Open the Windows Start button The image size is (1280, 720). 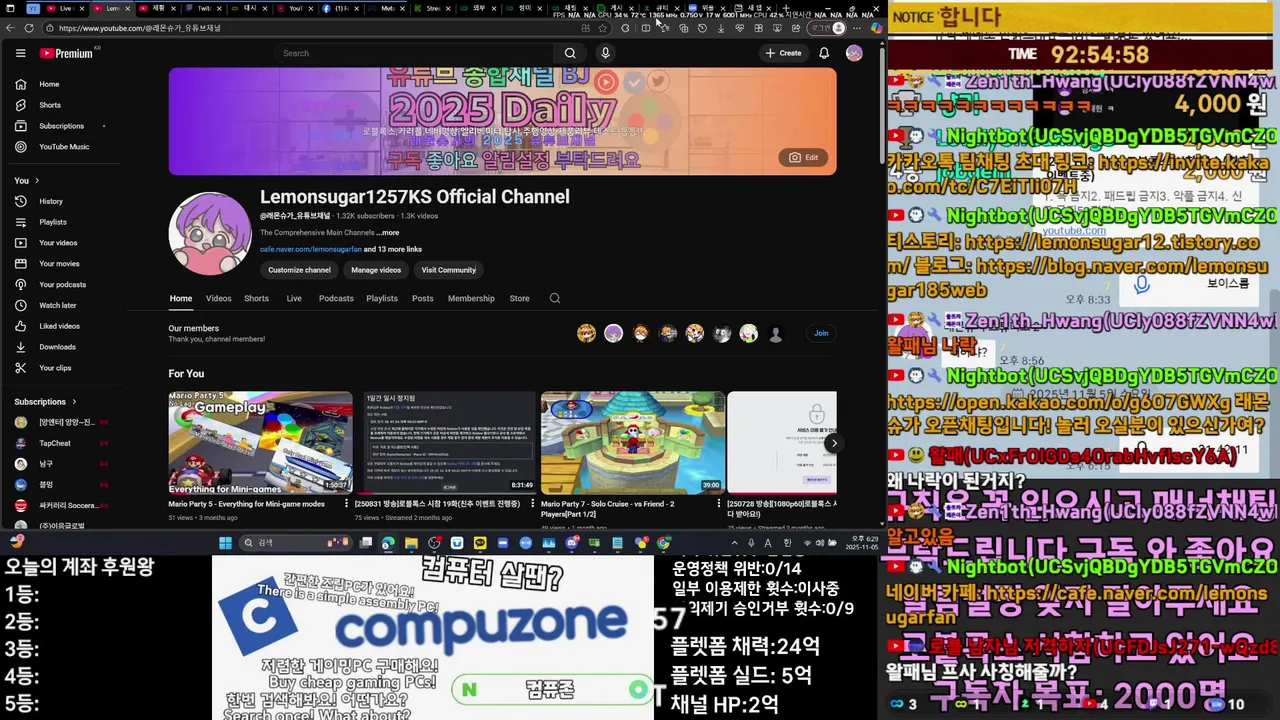click(225, 543)
